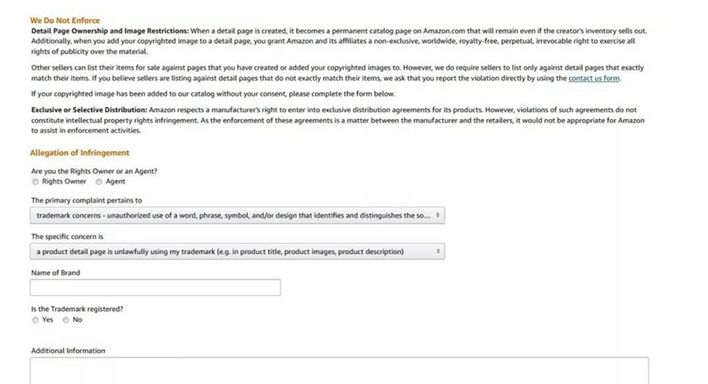Click the 'Yes' label text
The width and height of the screenshot is (708, 384).
click(x=47, y=320)
